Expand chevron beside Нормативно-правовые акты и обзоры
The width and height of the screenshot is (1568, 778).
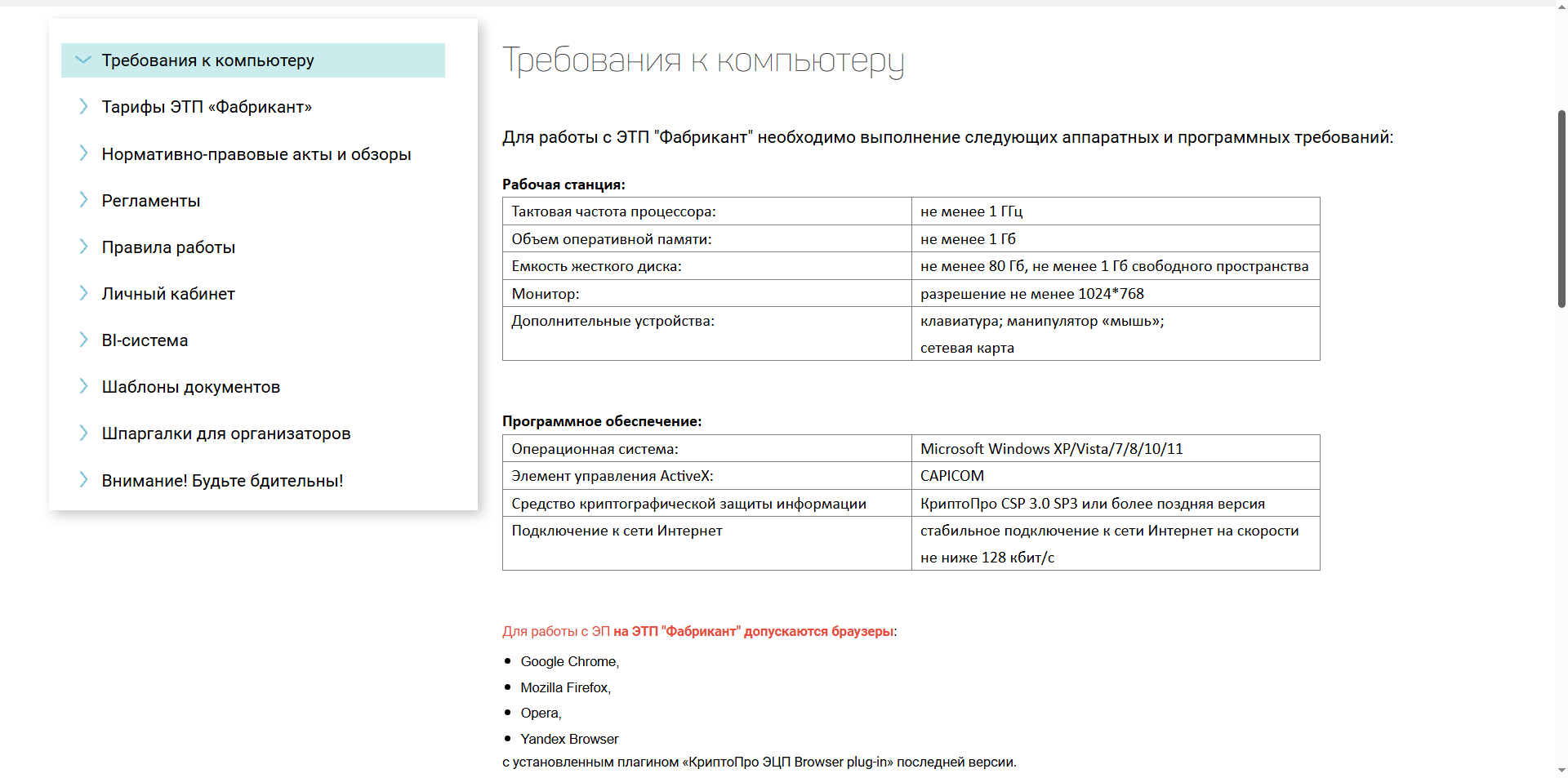[x=83, y=153]
